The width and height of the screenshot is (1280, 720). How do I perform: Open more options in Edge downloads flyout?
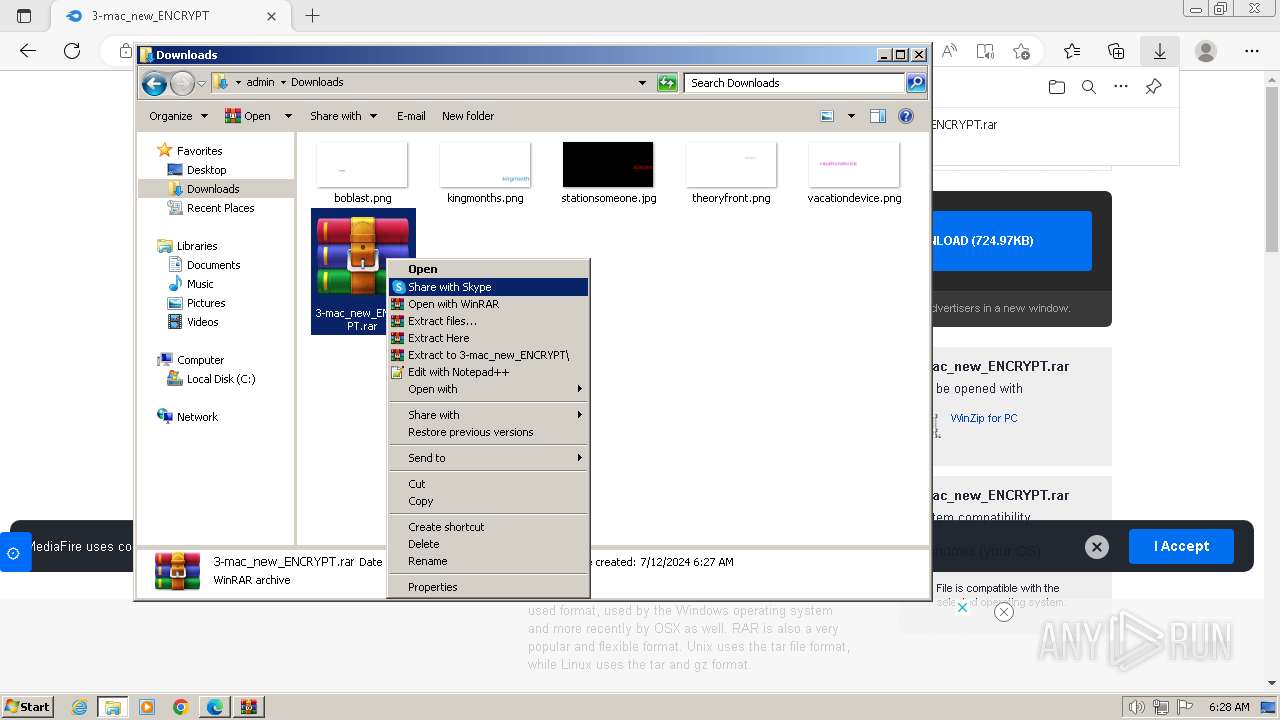(x=1121, y=87)
